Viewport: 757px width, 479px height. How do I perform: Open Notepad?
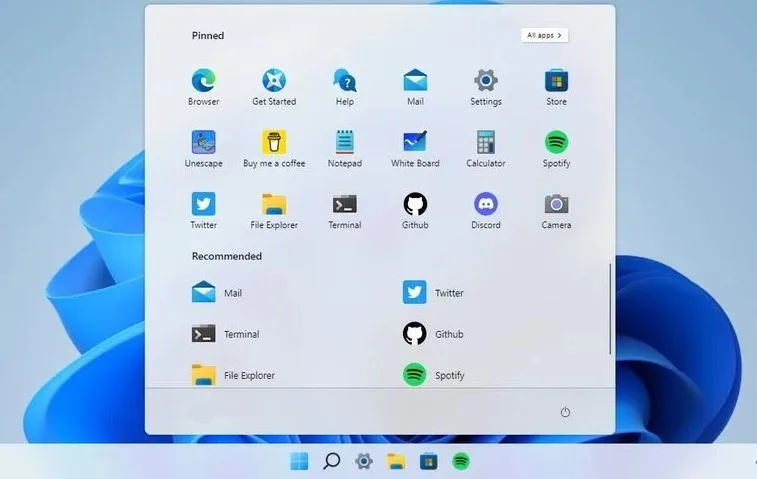[x=345, y=149]
